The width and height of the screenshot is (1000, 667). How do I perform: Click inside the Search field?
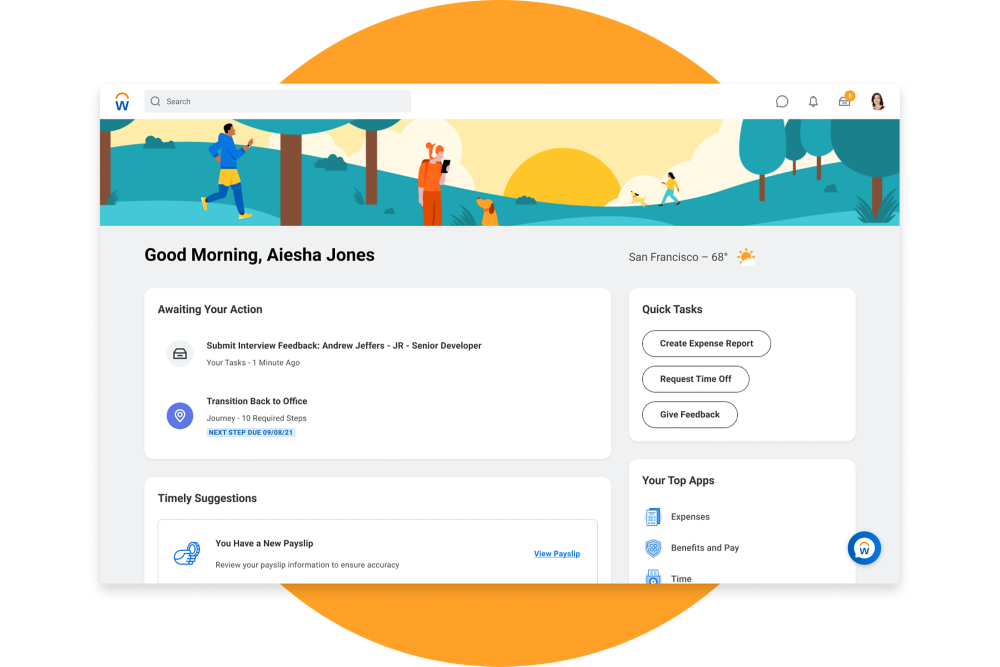(280, 102)
